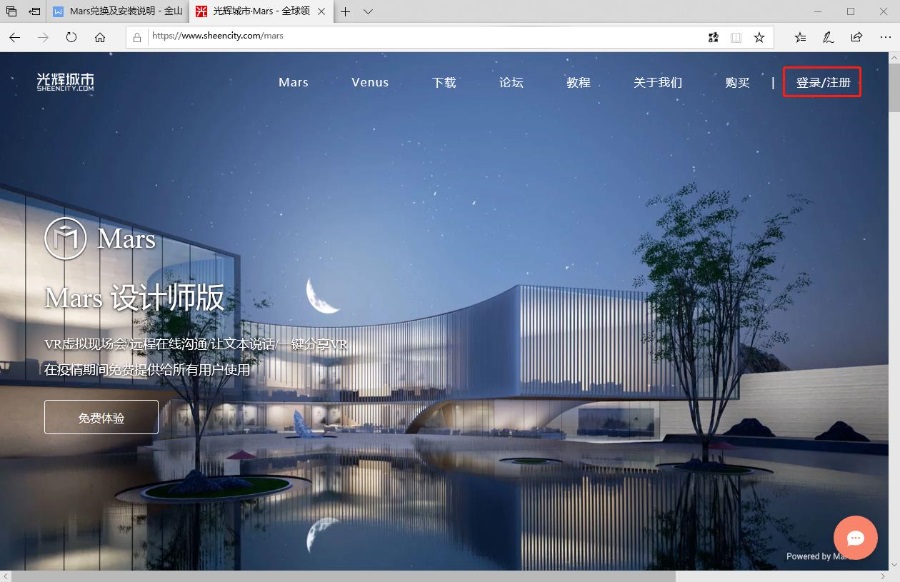This screenshot has width=900, height=582.
Task: Click the vertical scrollbar up arrow
Action: pyautogui.click(x=894, y=57)
